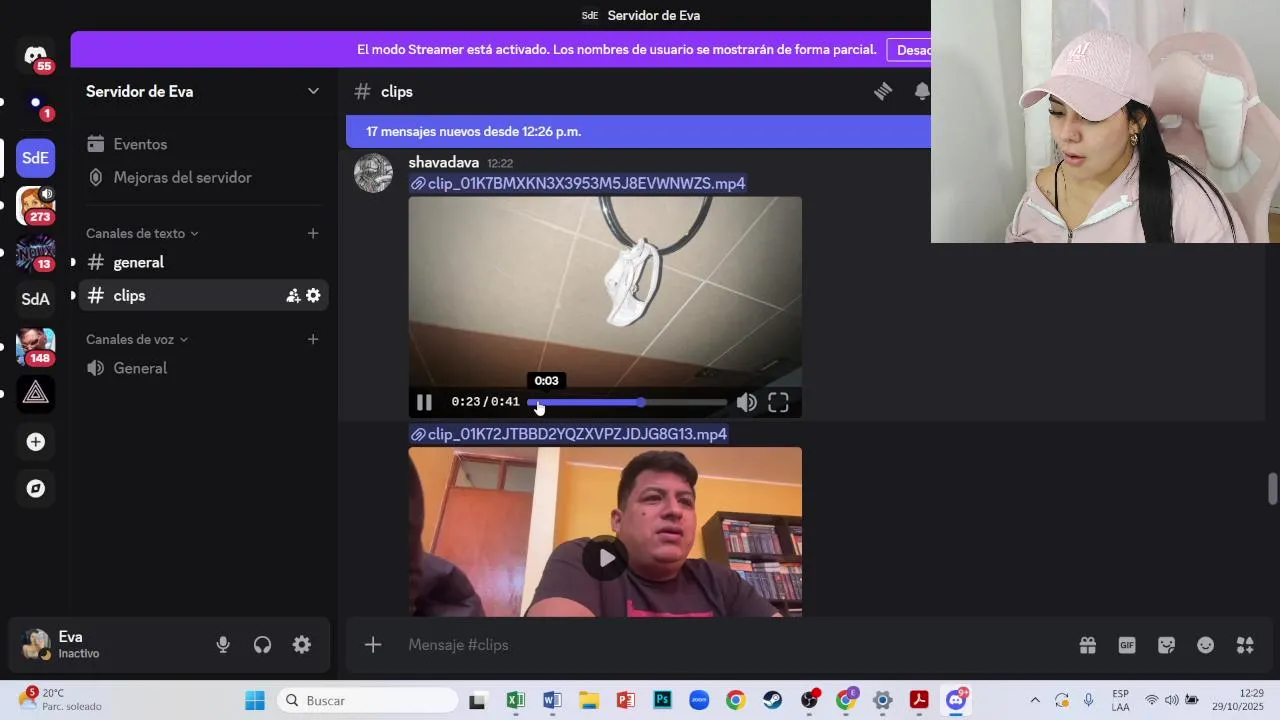Open OBS Studio from taskbar
The image size is (1280, 720).
809,700
